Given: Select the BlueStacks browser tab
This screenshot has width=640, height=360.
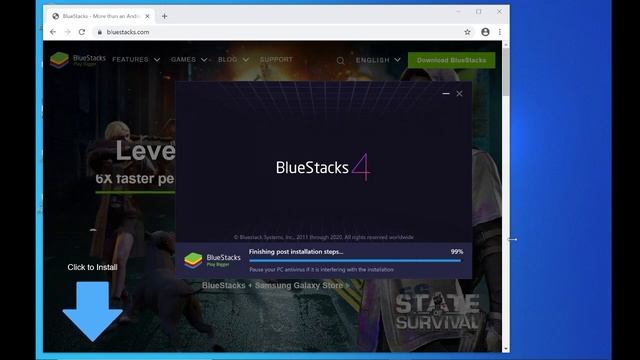Looking at the screenshot, I should coord(101,16).
